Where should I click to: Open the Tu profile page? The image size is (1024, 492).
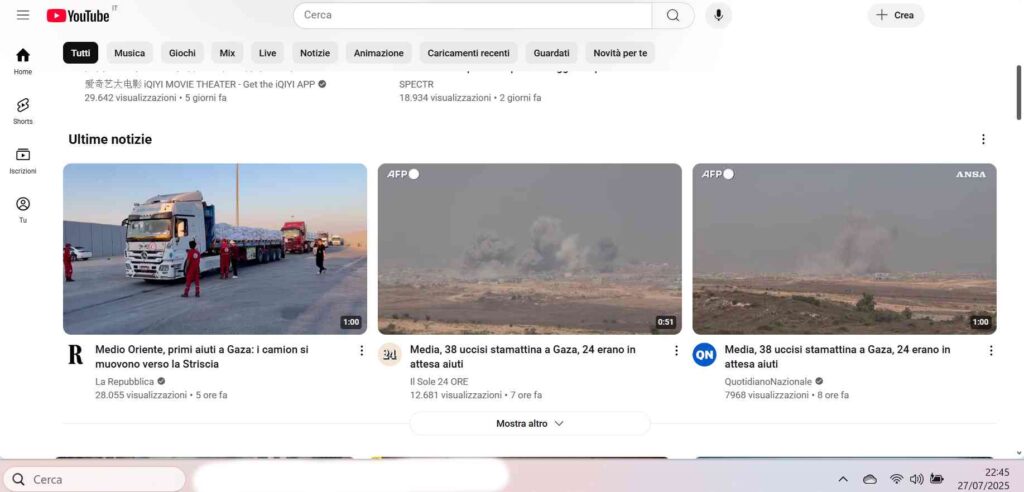point(22,209)
